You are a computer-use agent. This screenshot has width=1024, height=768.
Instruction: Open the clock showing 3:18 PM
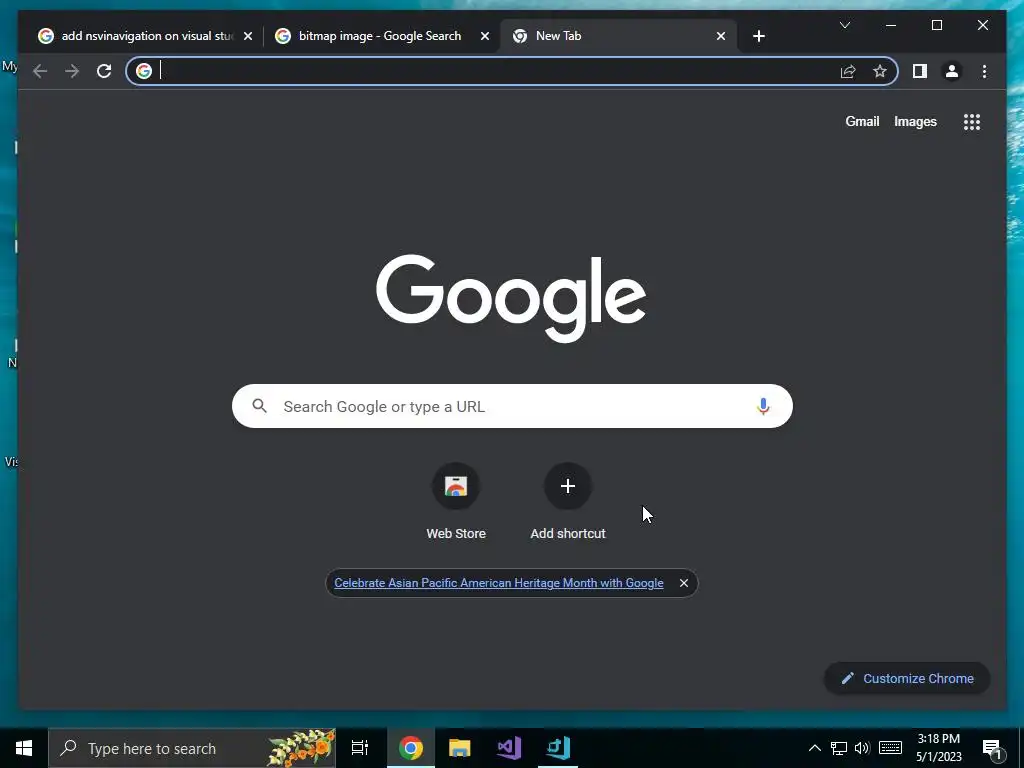pyautogui.click(x=938, y=748)
